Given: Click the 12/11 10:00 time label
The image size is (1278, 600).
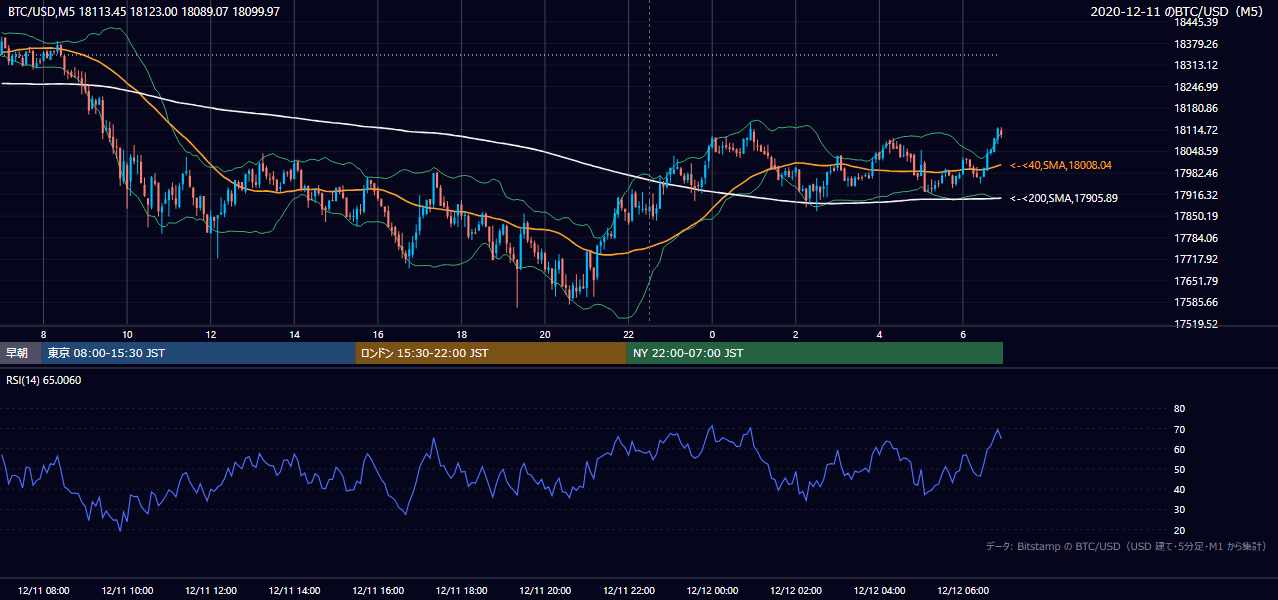Looking at the screenshot, I should (x=126, y=591).
